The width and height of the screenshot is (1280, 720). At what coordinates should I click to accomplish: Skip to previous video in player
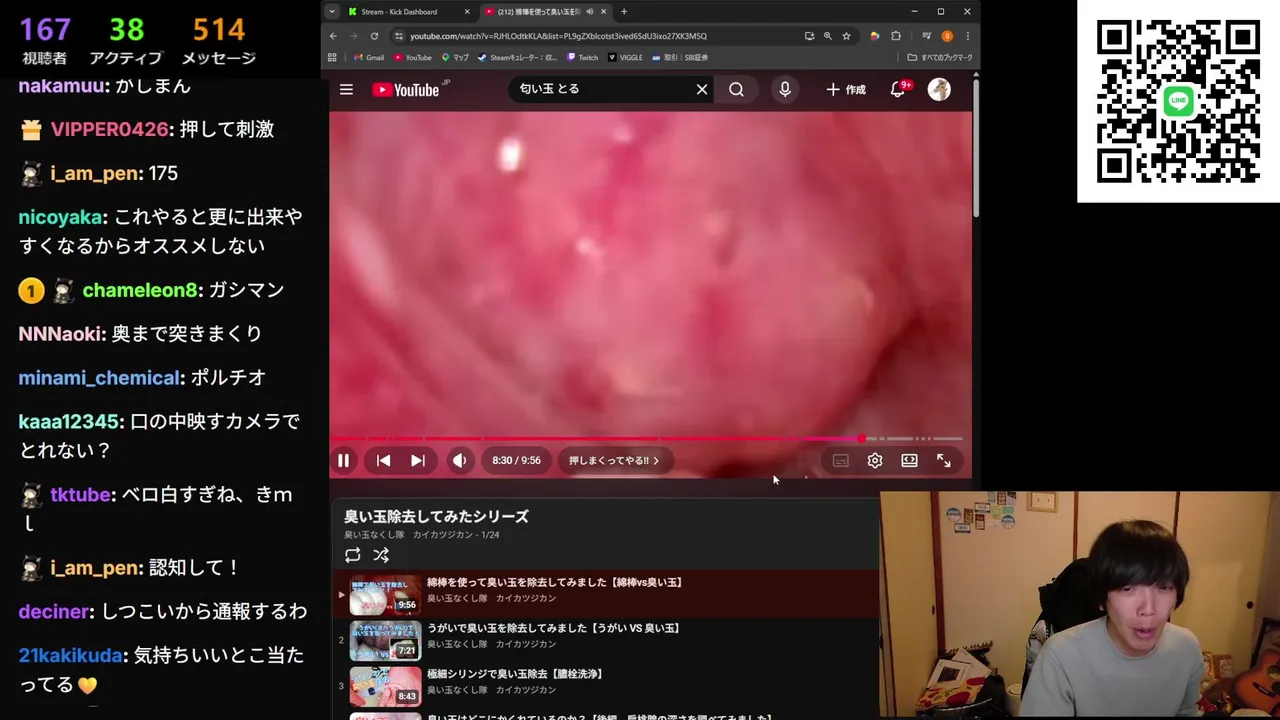(x=383, y=461)
